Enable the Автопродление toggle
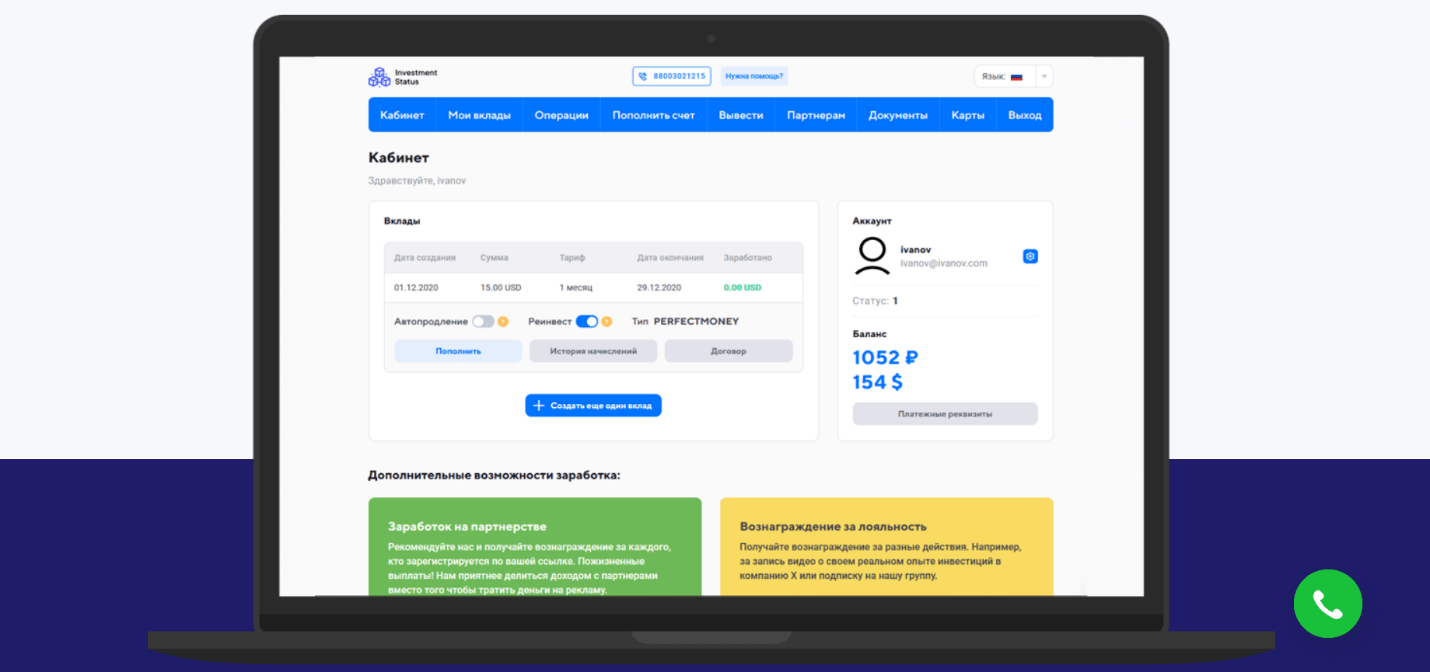The width and height of the screenshot is (1430, 672). pos(484,321)
